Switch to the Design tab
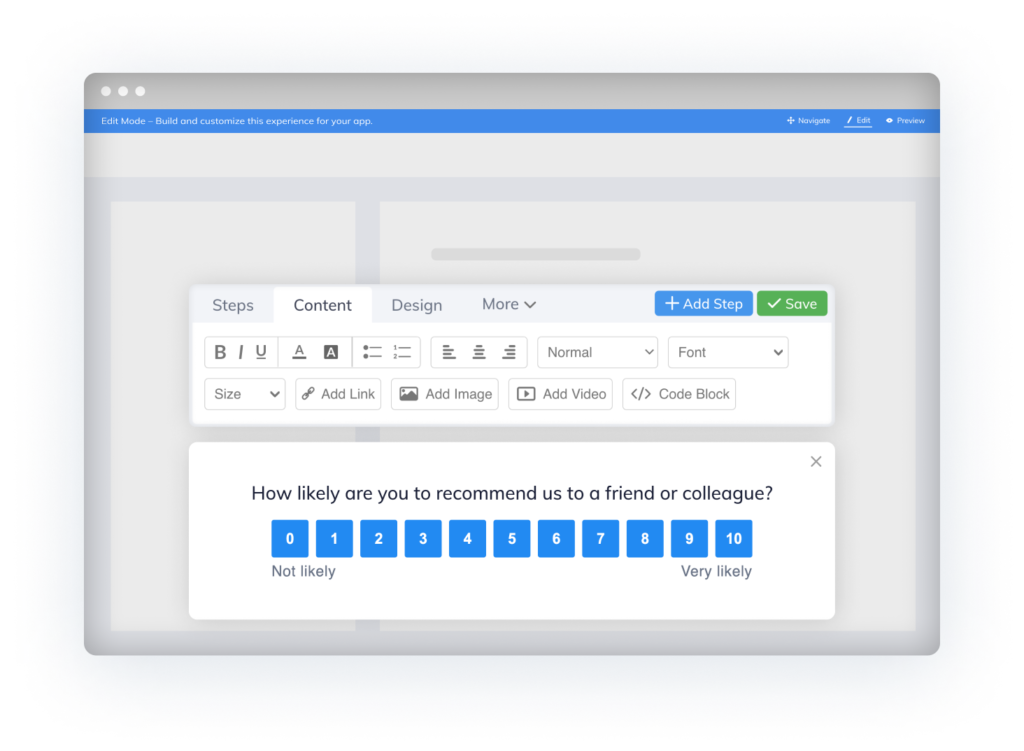The width and height of the screenshot is (1024, 751). [416, 304]
